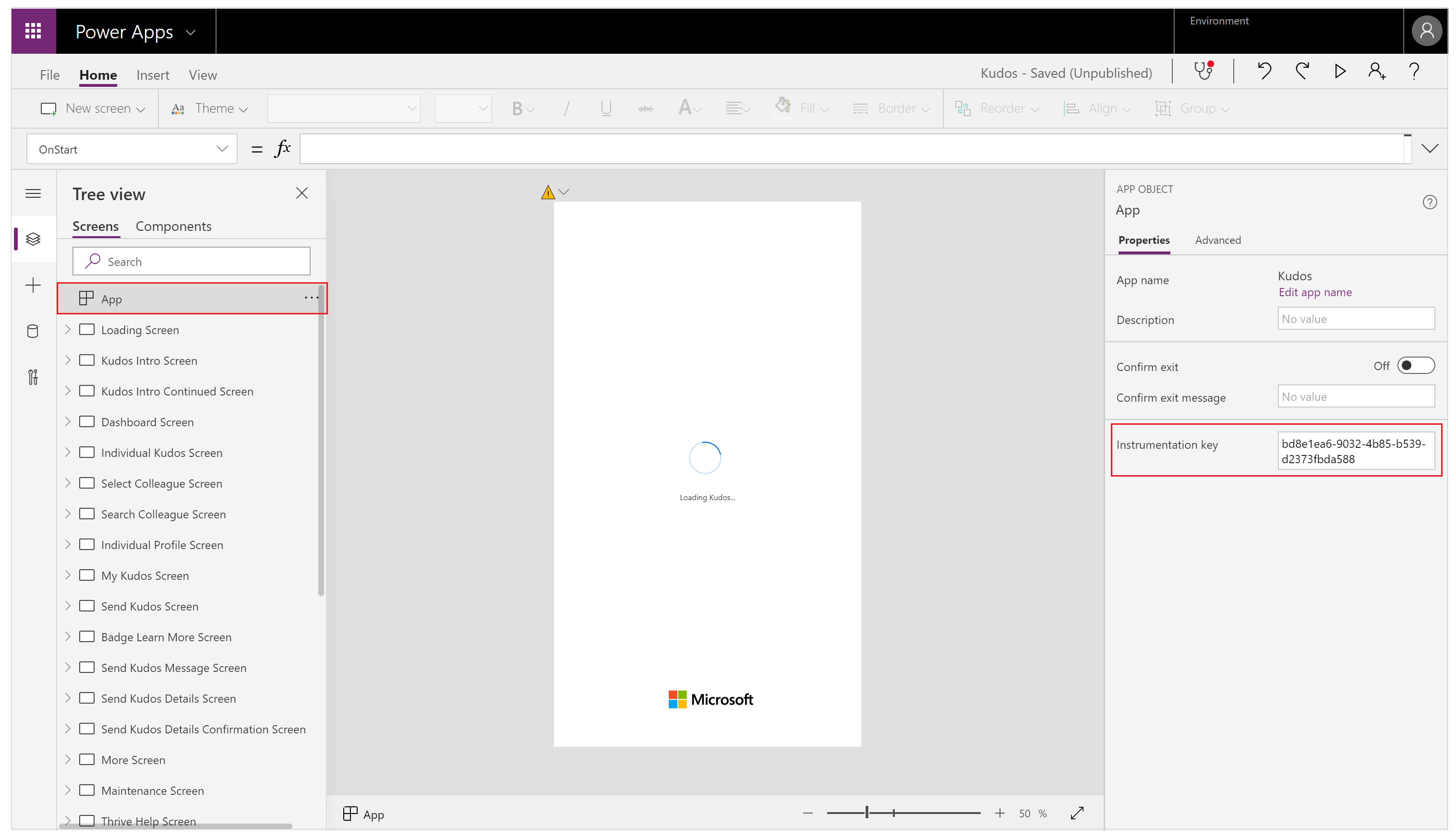Click the Run/Preview app icon
Viewport: 1456px width, 838px height.
1340,72
